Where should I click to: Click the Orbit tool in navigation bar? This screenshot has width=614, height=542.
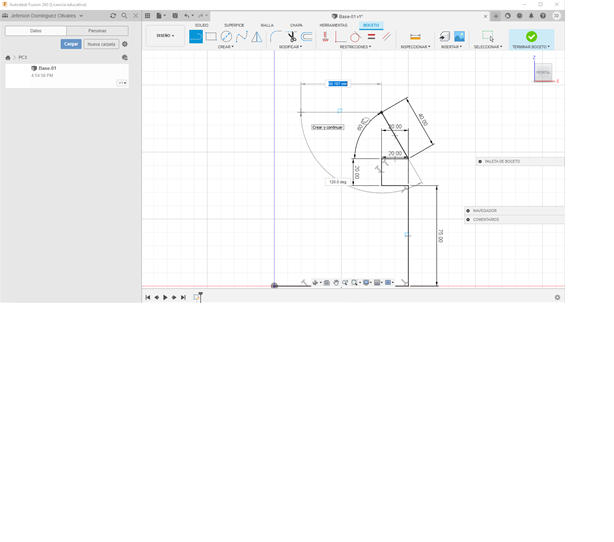click(315, 282)
